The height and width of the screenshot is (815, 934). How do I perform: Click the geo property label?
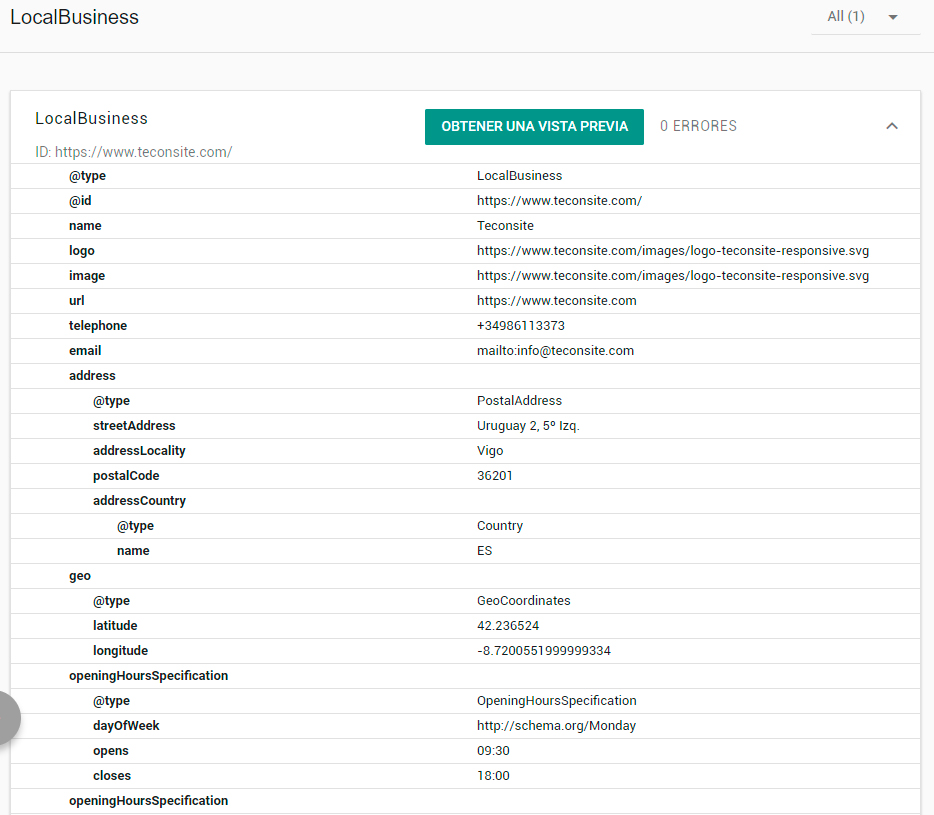click(80, 576)
